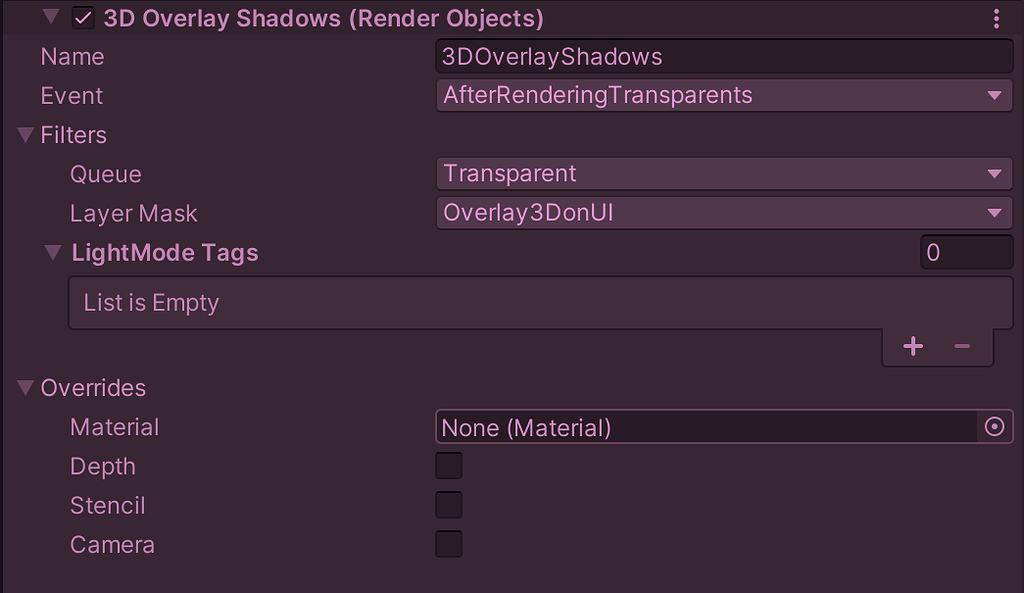The width and height of the screenshot is (1024, 593).
Task: Click the LightMode Tags size field
Action: (965, 253)
